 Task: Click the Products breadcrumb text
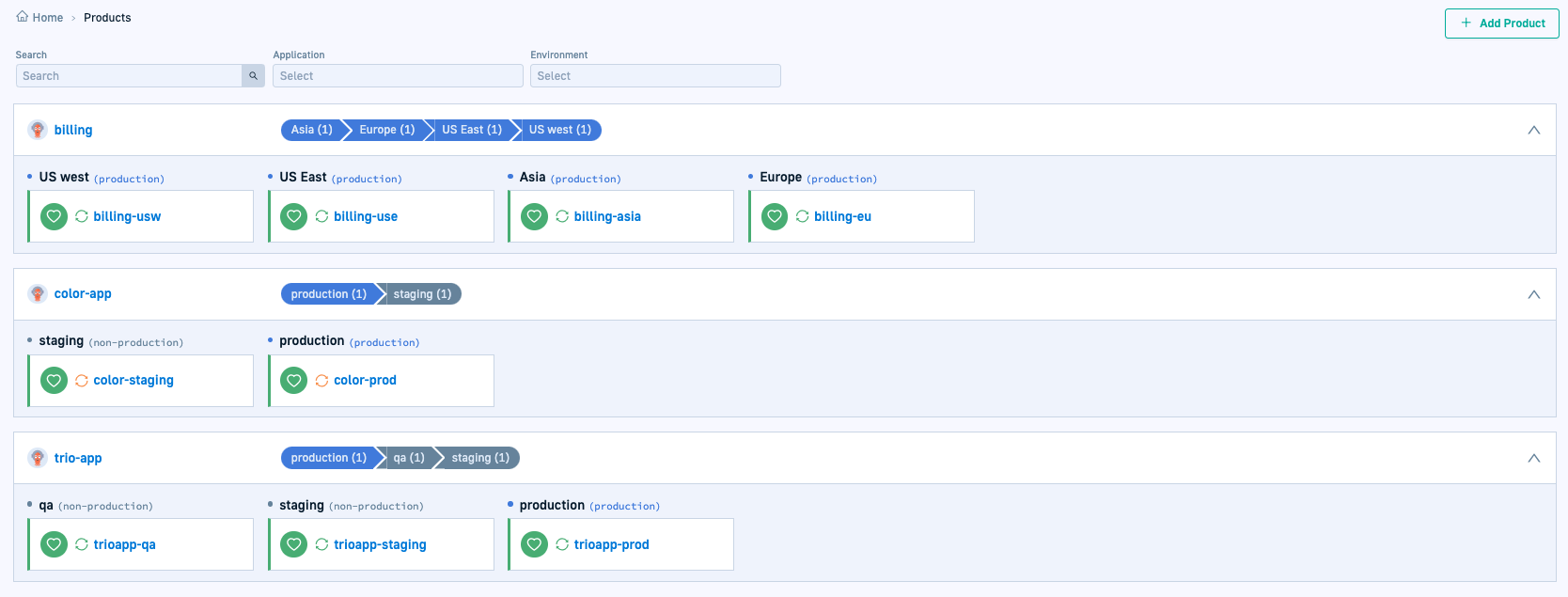(107, 18)
